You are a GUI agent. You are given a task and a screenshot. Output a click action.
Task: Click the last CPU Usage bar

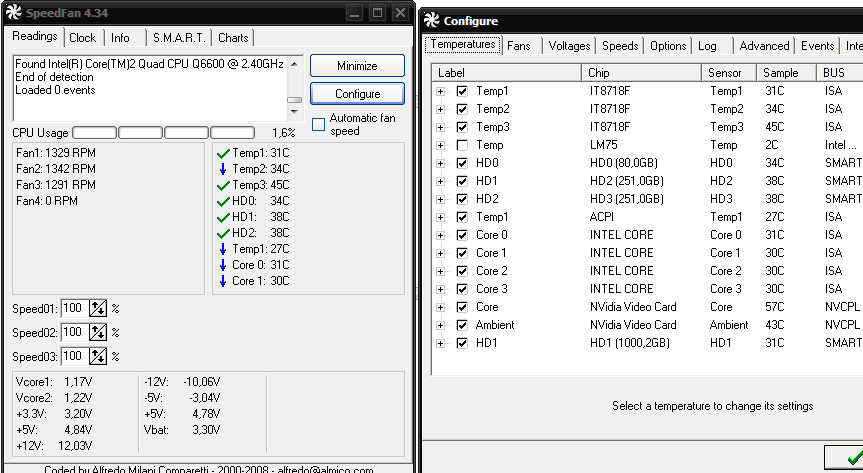coord(233,133)
